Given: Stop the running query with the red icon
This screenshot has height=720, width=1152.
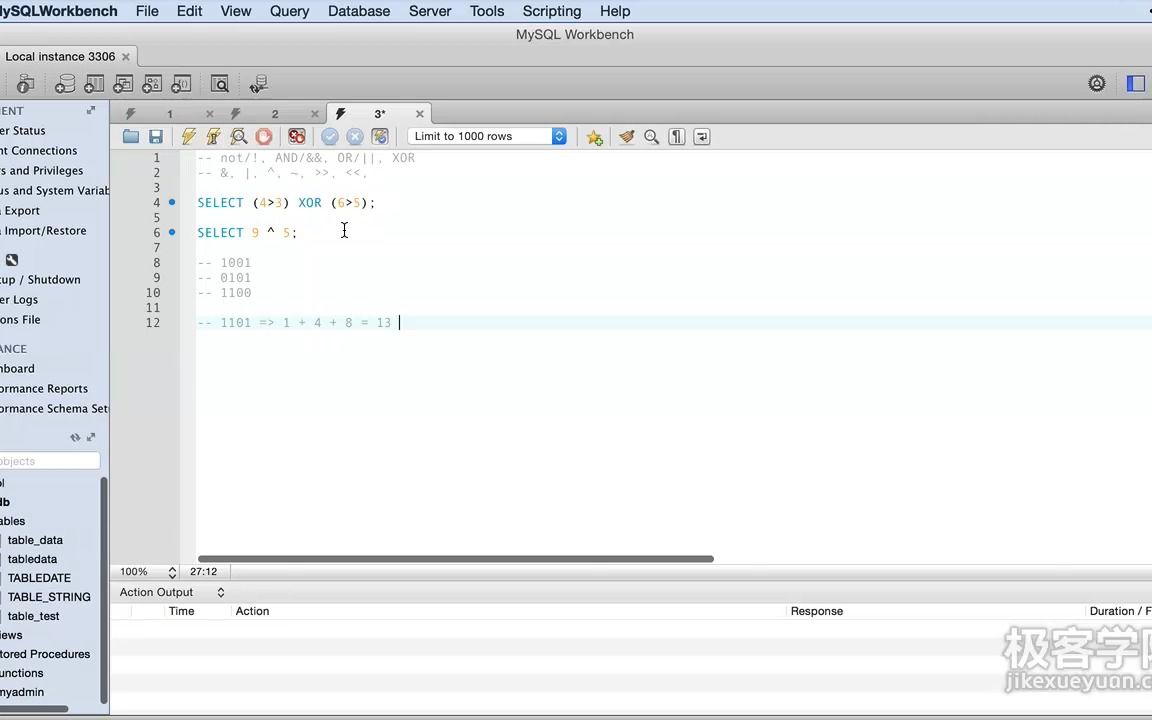Looking at the screenshot, I should (x=263, y=136).
